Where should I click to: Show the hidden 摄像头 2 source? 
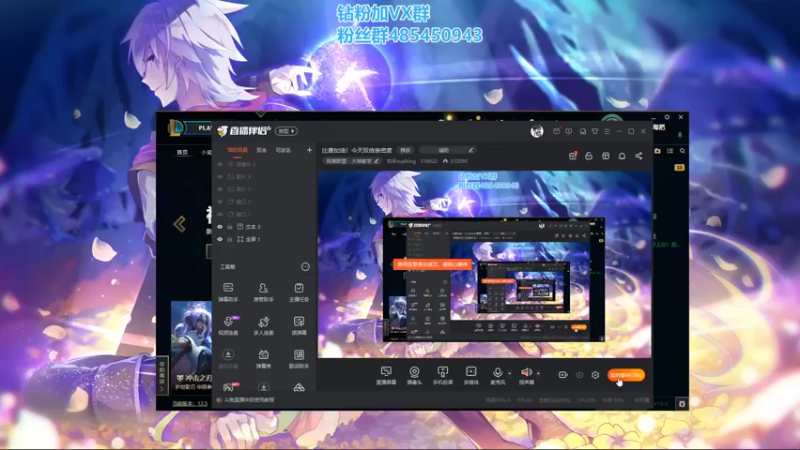tap(220, 164)
